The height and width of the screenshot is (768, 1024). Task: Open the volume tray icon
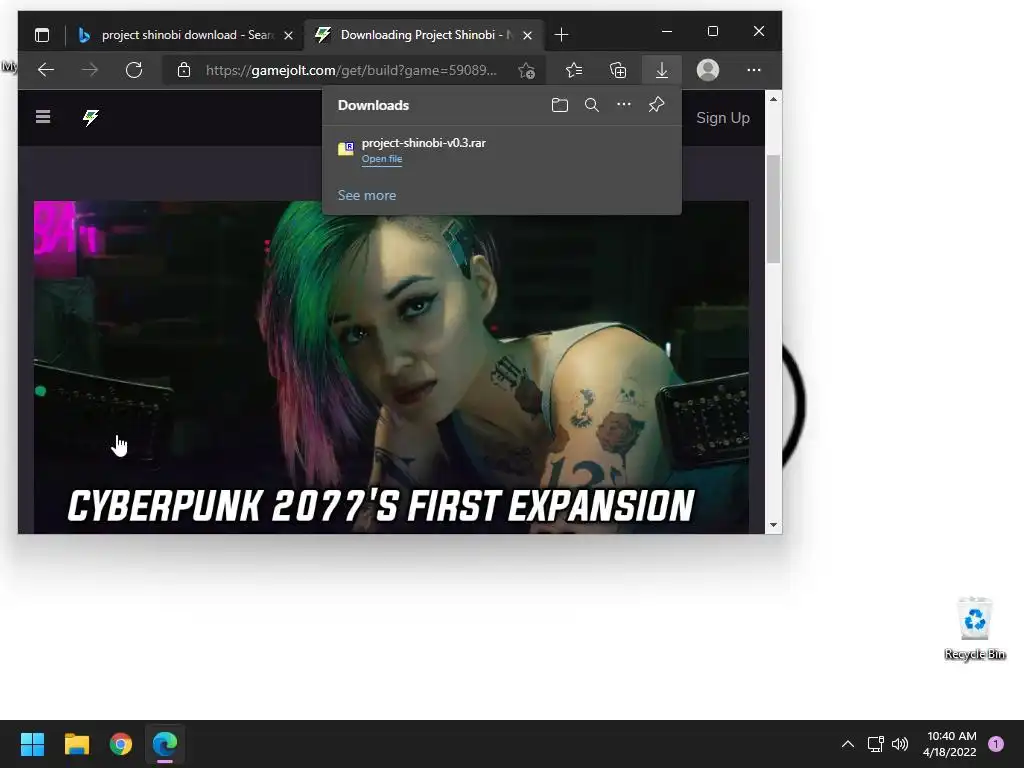[x=900, y=744]
